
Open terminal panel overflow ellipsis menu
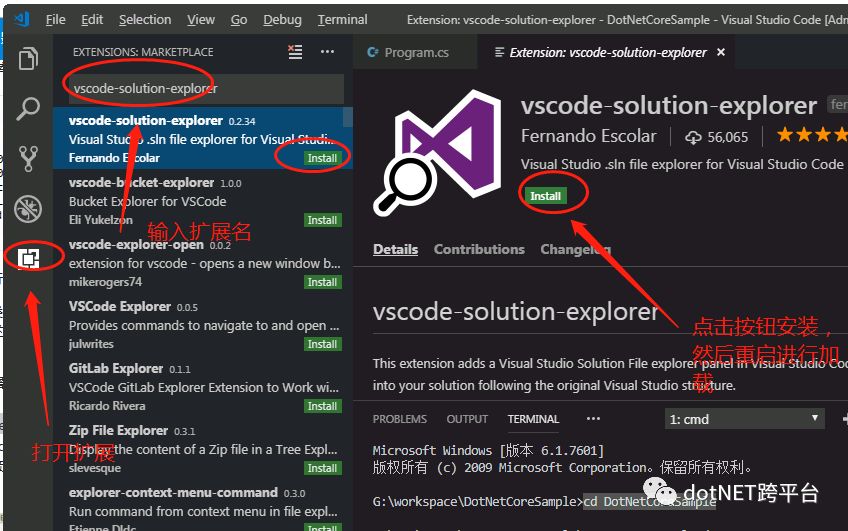tap(593, 419)
